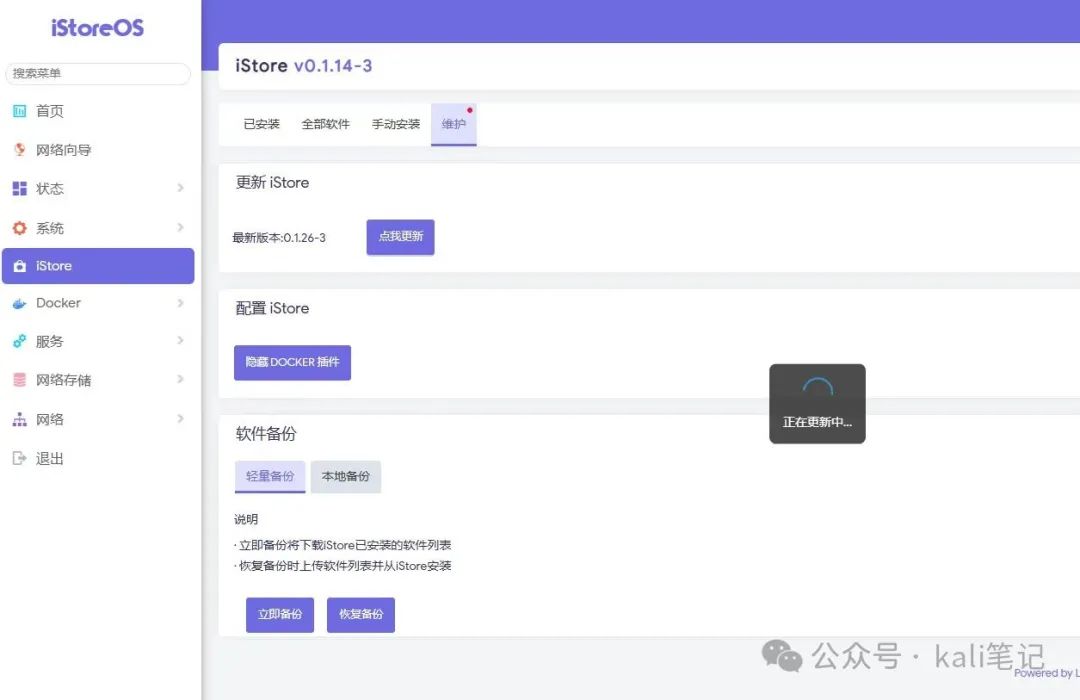
Task: Switch to the 手动安装 tab
Action: click(x=395, y=124)
